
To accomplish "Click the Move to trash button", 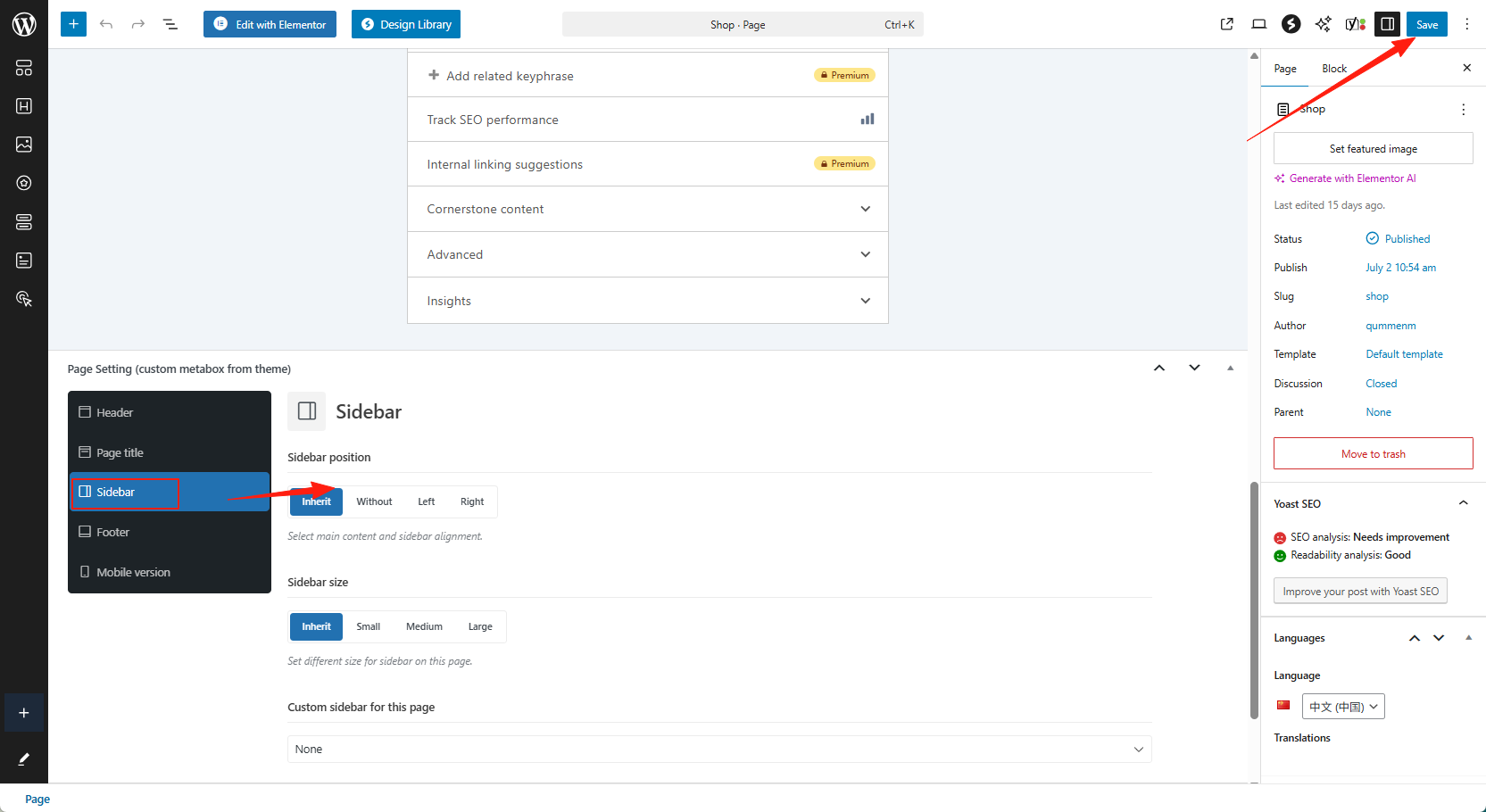I will (x=1373, y=453).
